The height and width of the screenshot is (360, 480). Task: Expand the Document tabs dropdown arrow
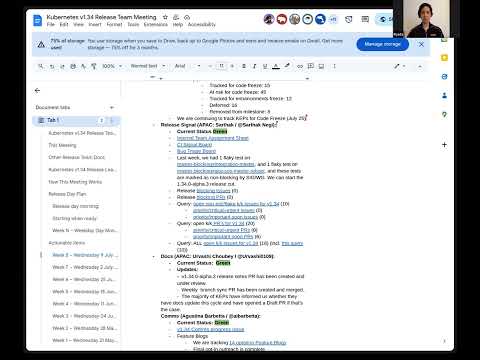click(x=112, y=107)
